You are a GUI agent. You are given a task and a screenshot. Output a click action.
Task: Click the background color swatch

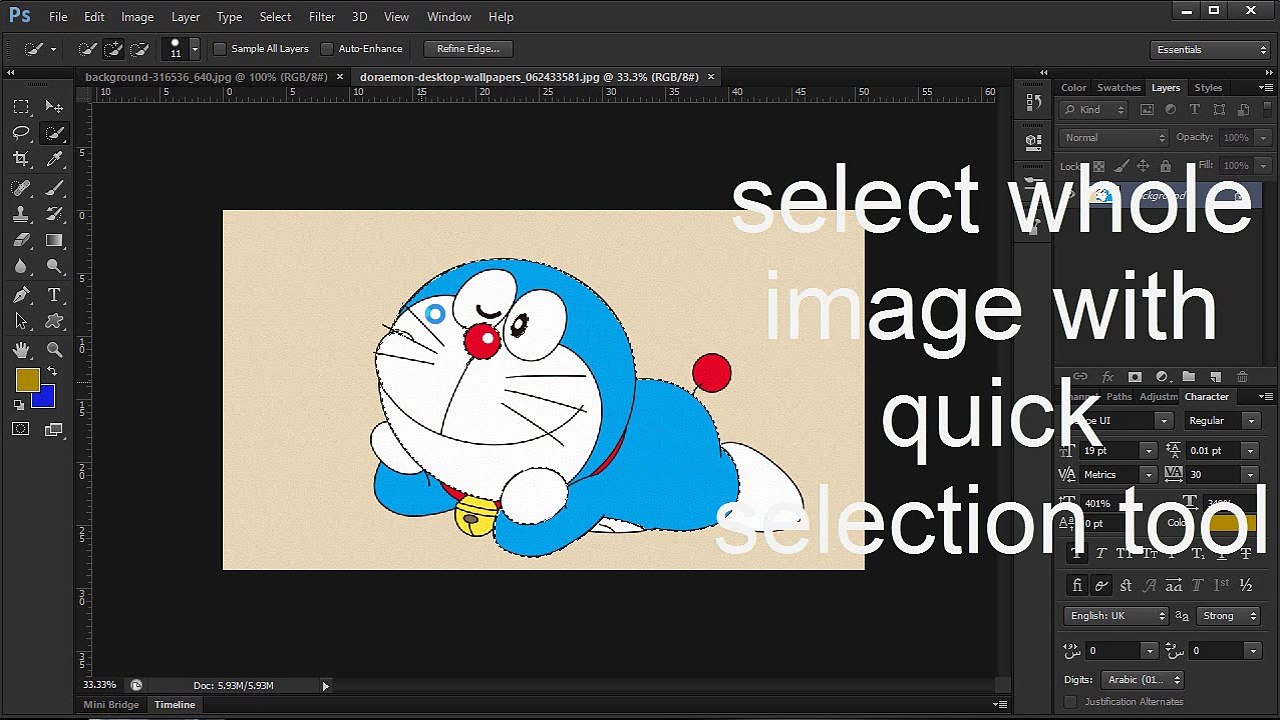point(45,399)
